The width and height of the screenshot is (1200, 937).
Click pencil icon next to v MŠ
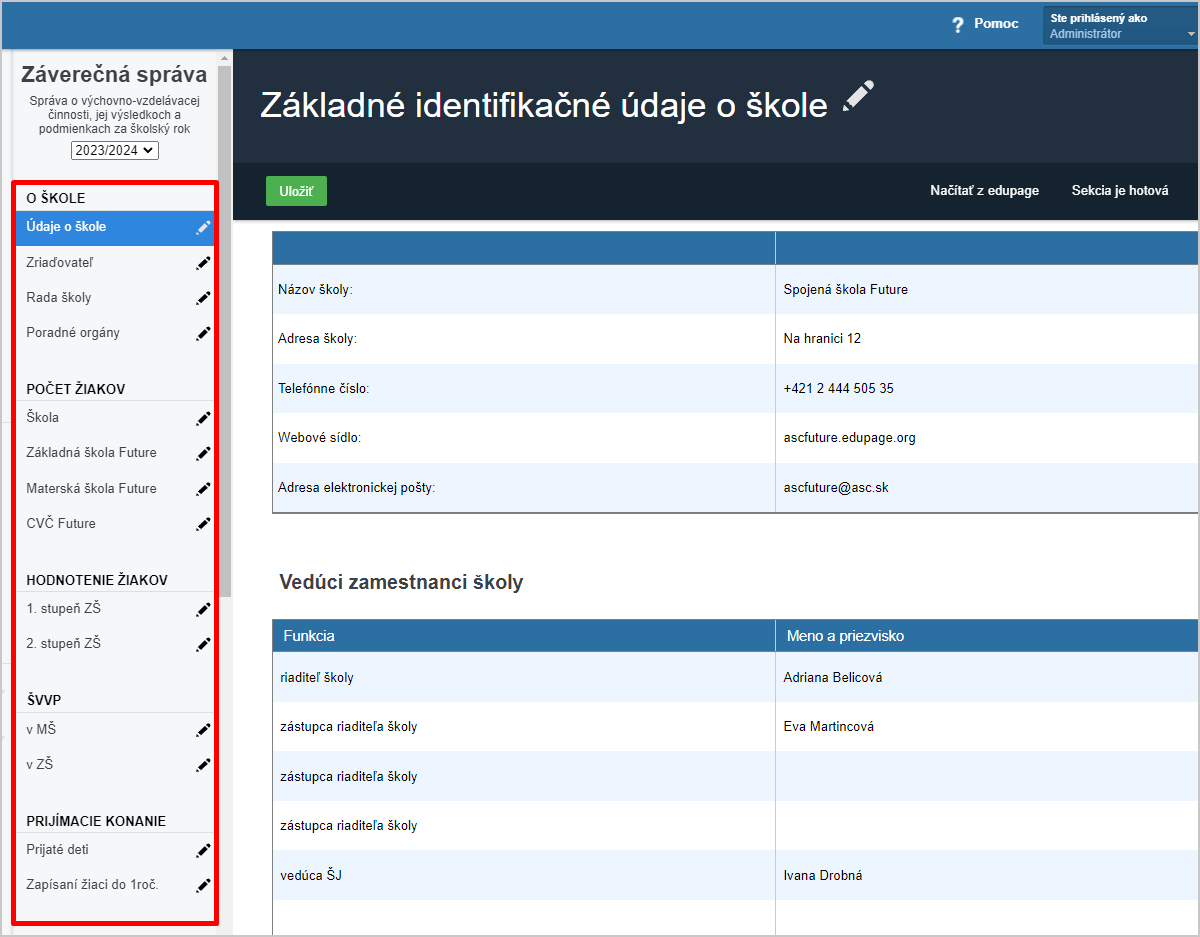[x=203, y=730]
